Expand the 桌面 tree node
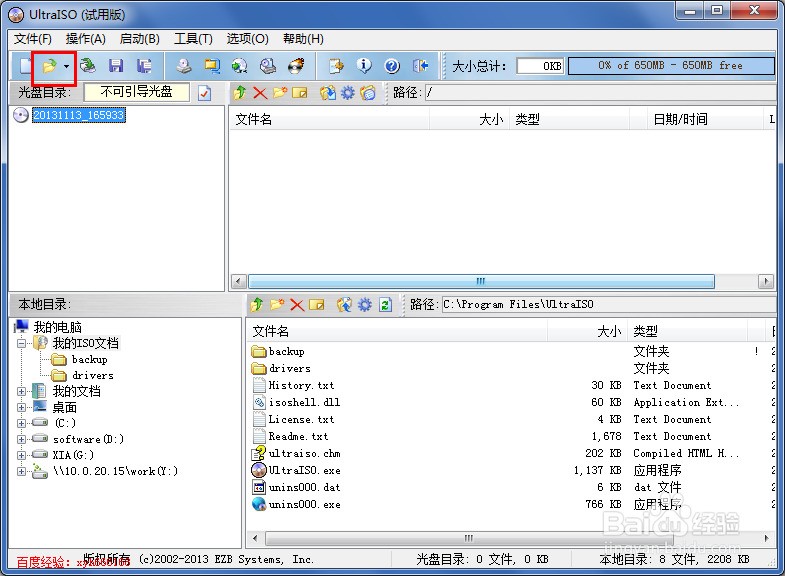Viewport: 785px width, 576px height. (x=22, y=407)
